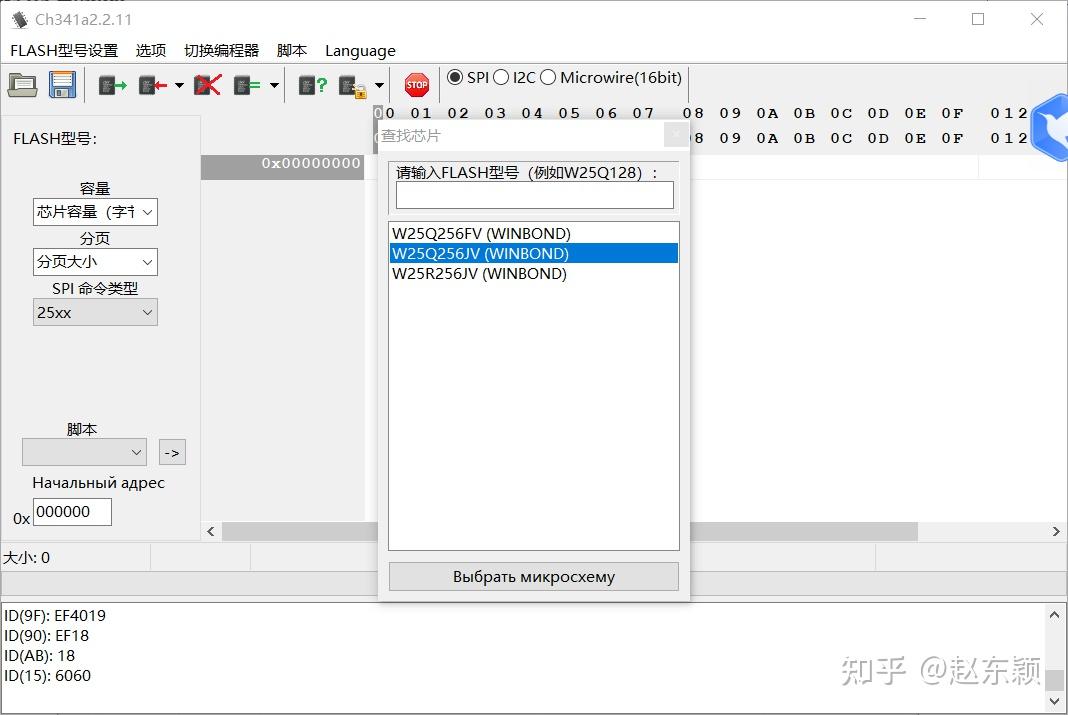Select W25Q256FV (WINBOND) in the list
Viewport: 1068px width, 715px height.
tap(534, 234)
